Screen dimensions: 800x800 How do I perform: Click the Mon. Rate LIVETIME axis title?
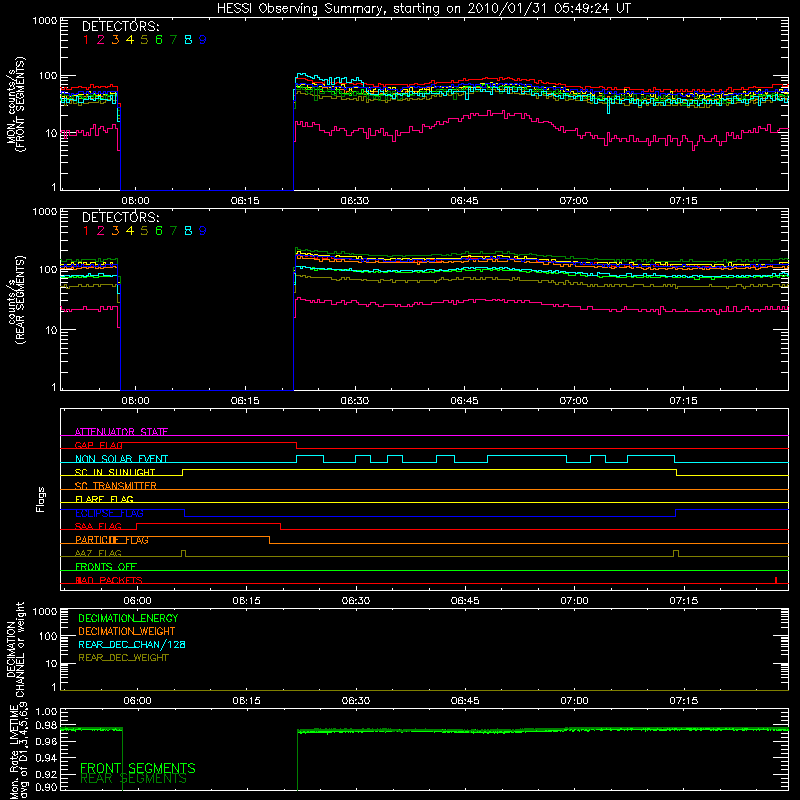click(19, 752)
